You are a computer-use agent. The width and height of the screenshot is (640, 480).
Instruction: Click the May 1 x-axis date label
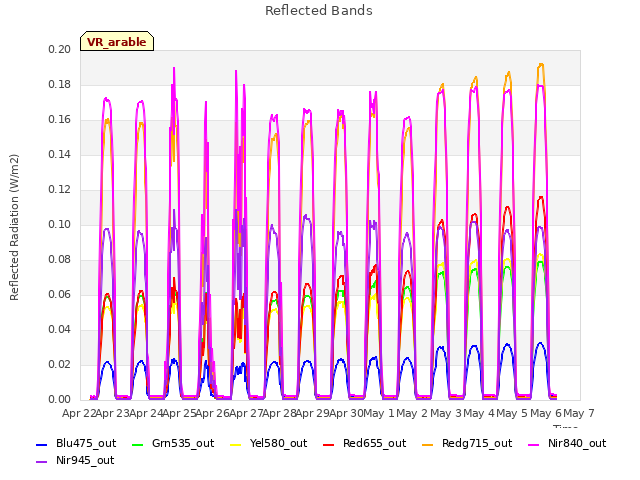[379, 413]
